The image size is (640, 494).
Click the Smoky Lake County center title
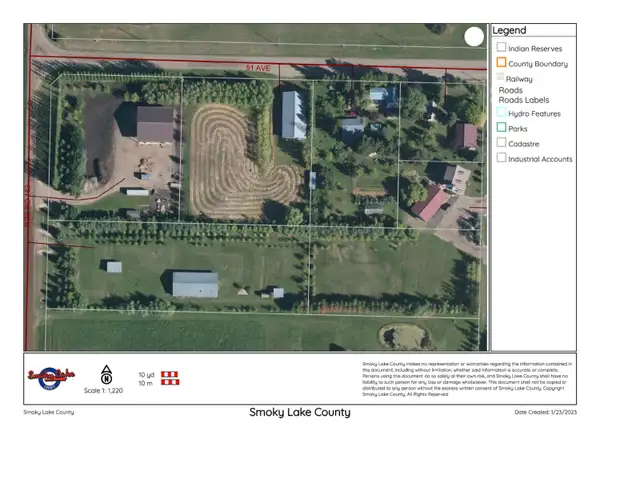point(300,412)
